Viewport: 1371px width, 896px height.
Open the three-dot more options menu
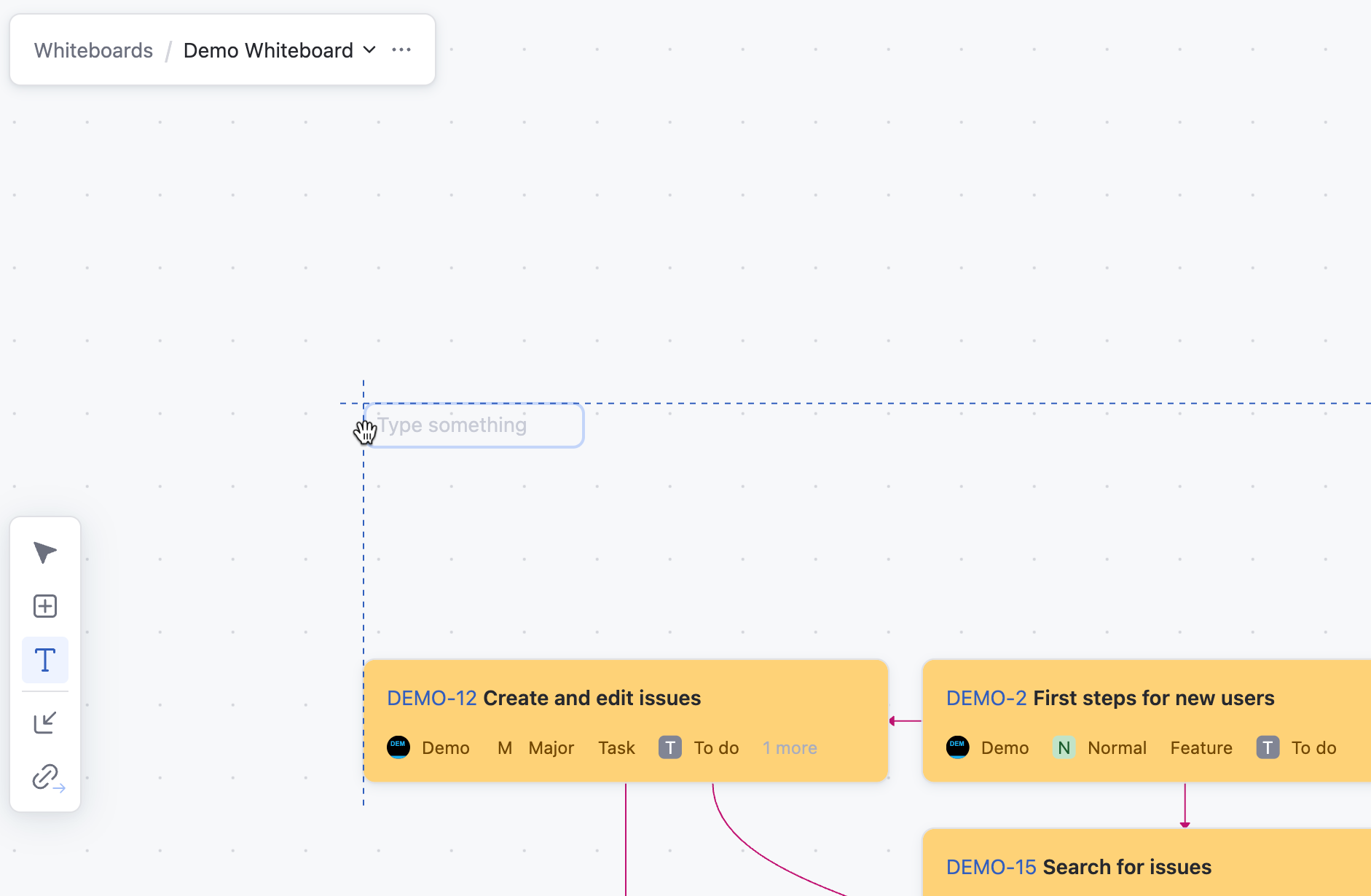click(x=401, y=50)
